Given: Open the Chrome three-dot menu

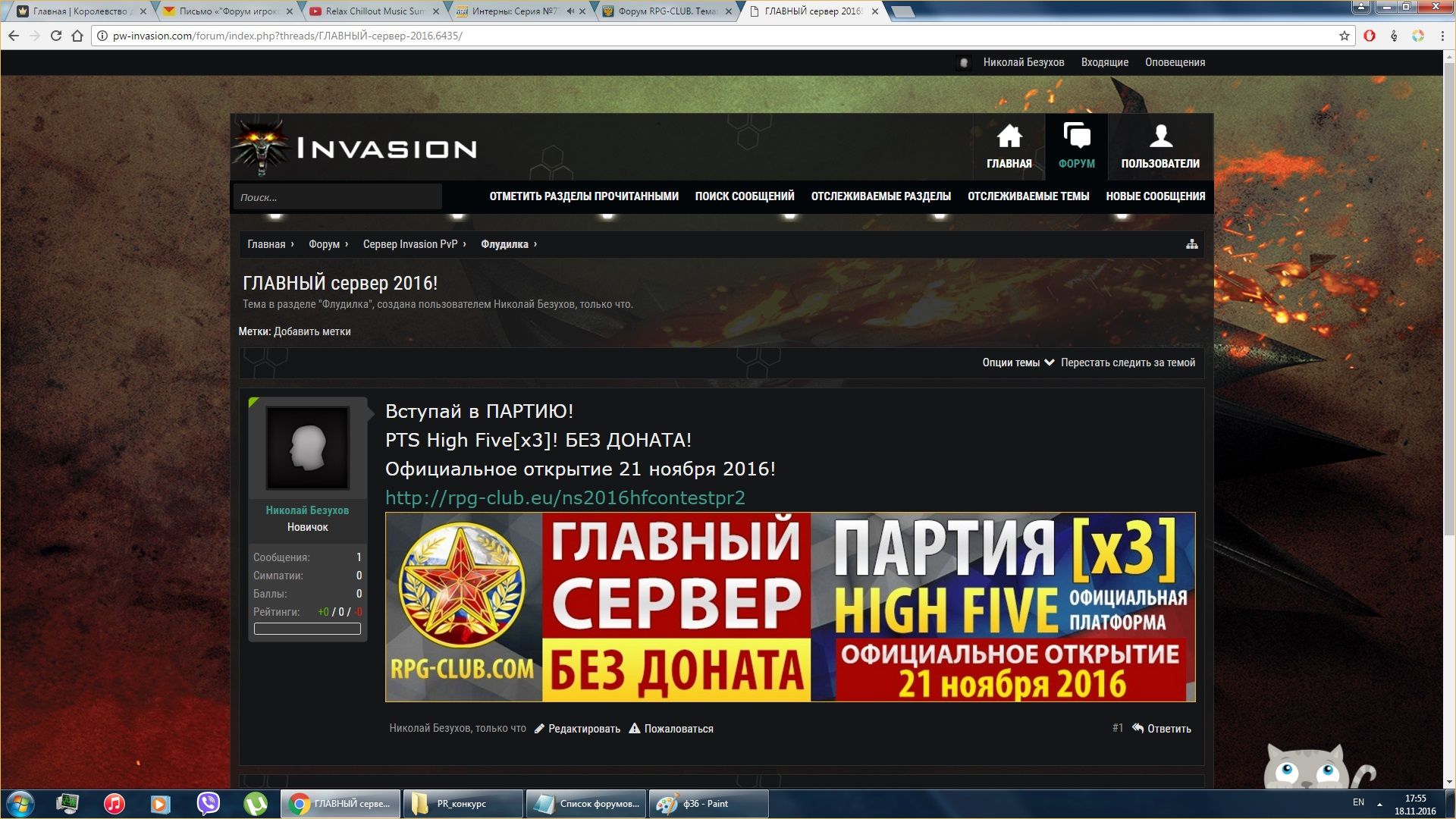Looking at the screenshot, I should click(x=1442, y=36).
